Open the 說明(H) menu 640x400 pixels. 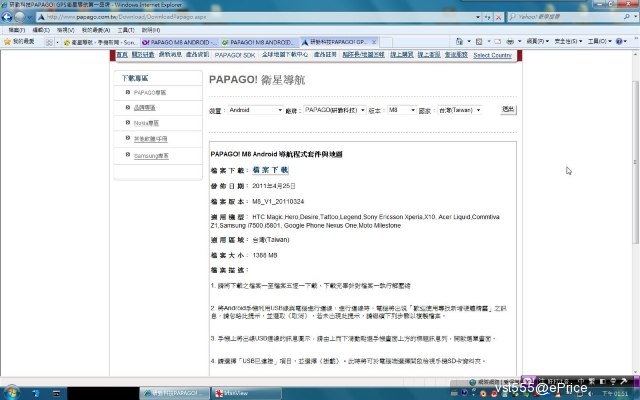[151, 30]
